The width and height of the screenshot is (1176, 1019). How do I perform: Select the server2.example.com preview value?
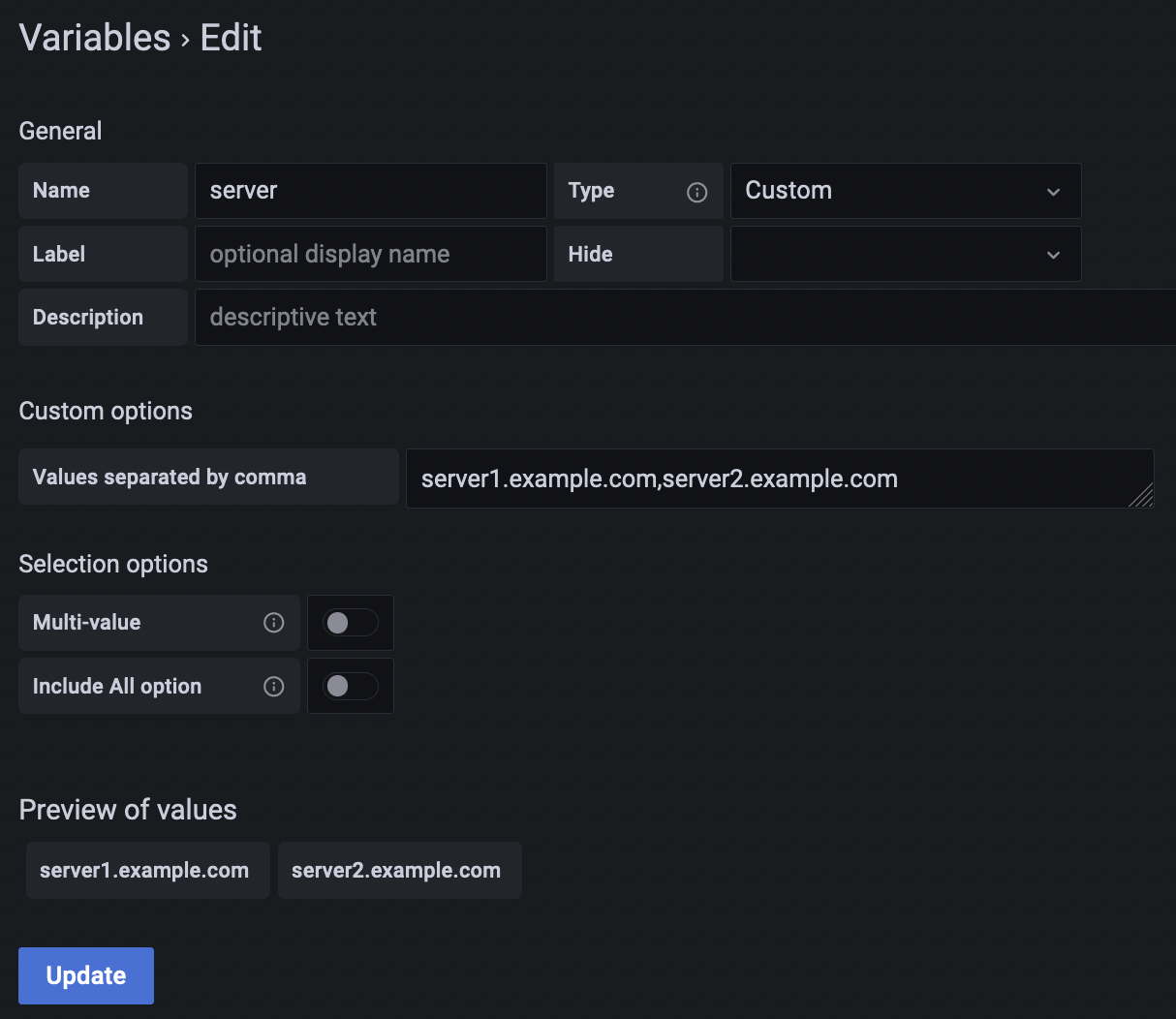coord(399,870)
